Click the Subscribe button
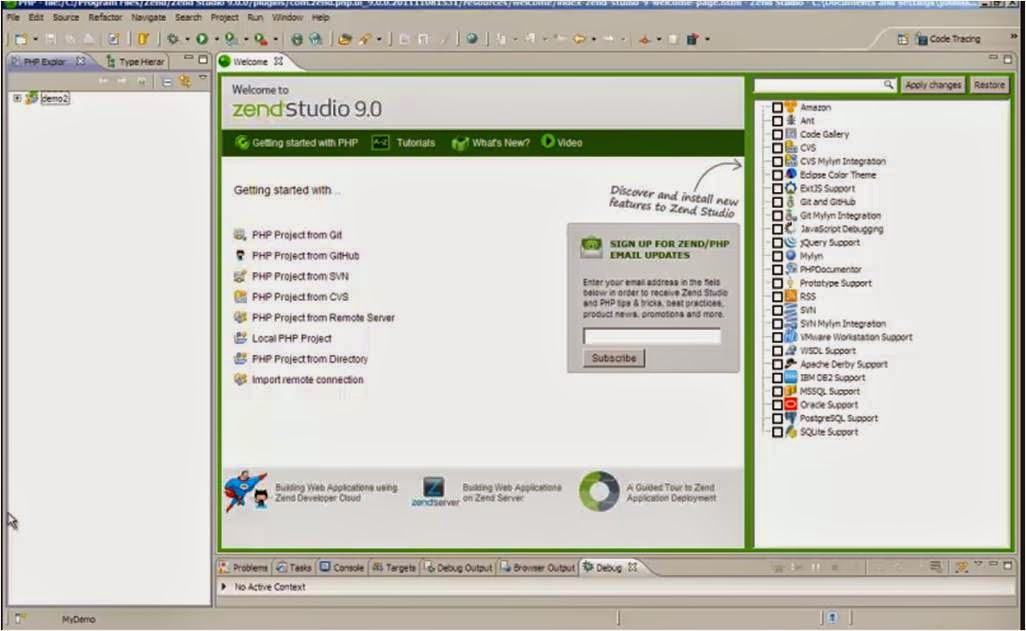This screenshot has width=1026, height=631. 614,358
